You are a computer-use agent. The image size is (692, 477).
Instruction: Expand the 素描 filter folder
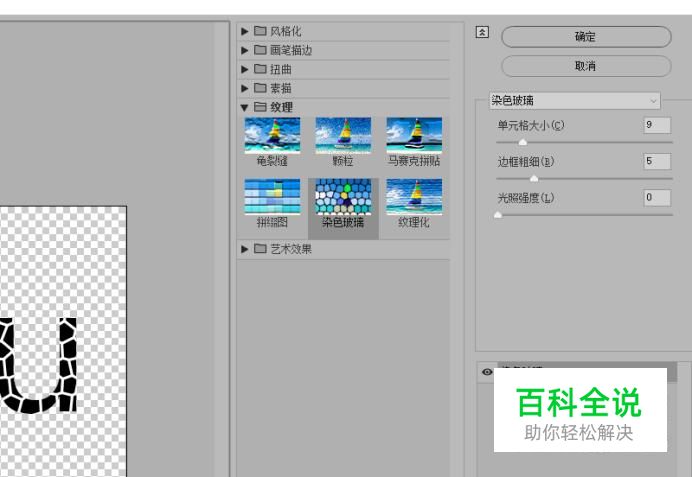[x=244, y=88]
